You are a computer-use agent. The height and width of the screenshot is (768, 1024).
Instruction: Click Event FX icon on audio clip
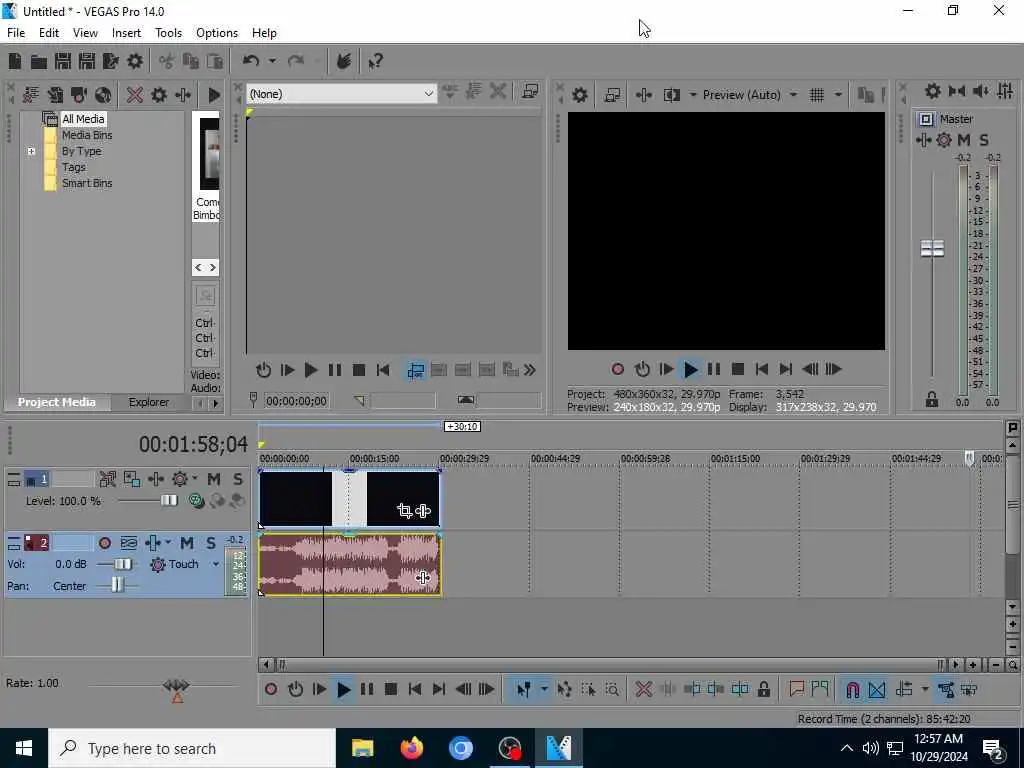[423, 577]
